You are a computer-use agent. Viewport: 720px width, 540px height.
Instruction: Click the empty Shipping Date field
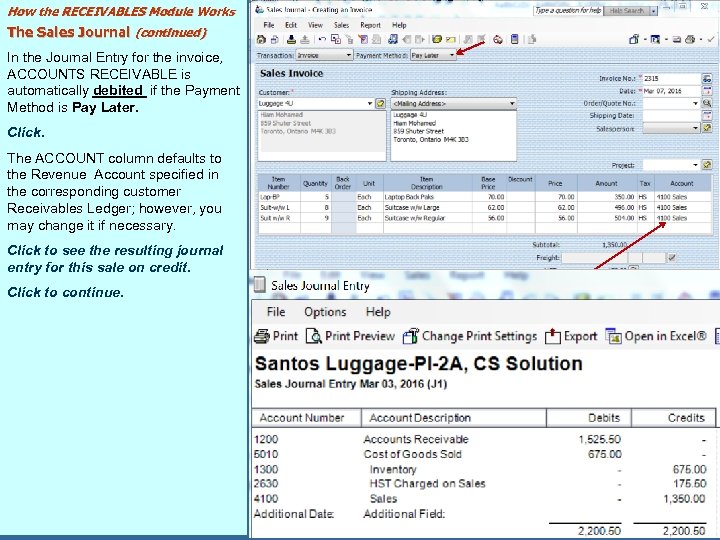[x=671, y=116]
